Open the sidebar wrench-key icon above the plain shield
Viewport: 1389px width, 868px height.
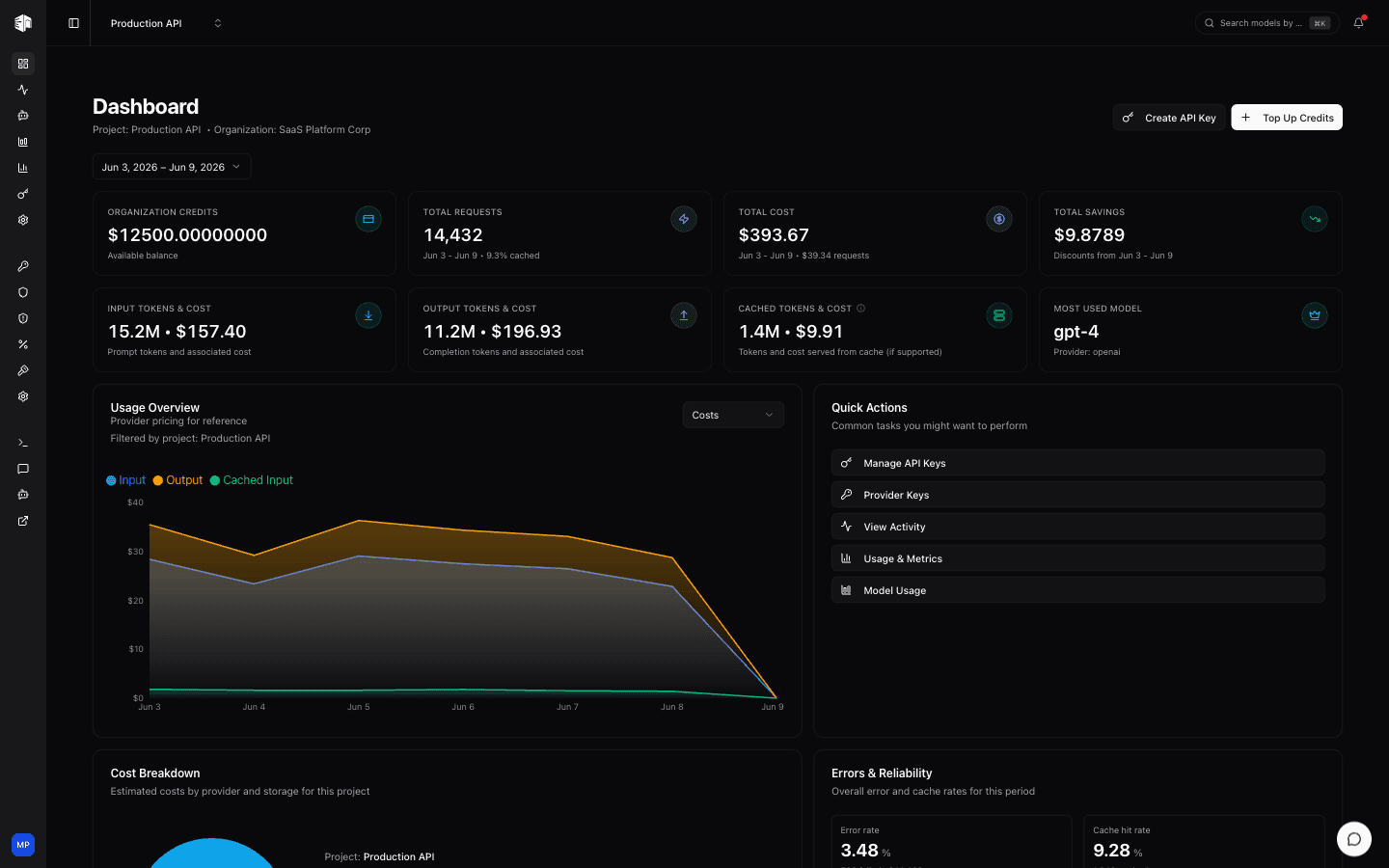point(23,266)
